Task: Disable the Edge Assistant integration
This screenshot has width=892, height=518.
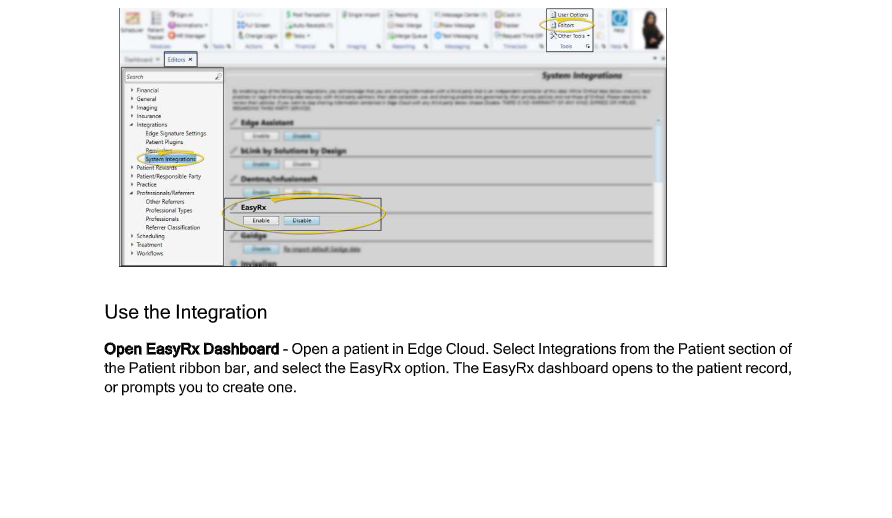Action: point(302,136)
